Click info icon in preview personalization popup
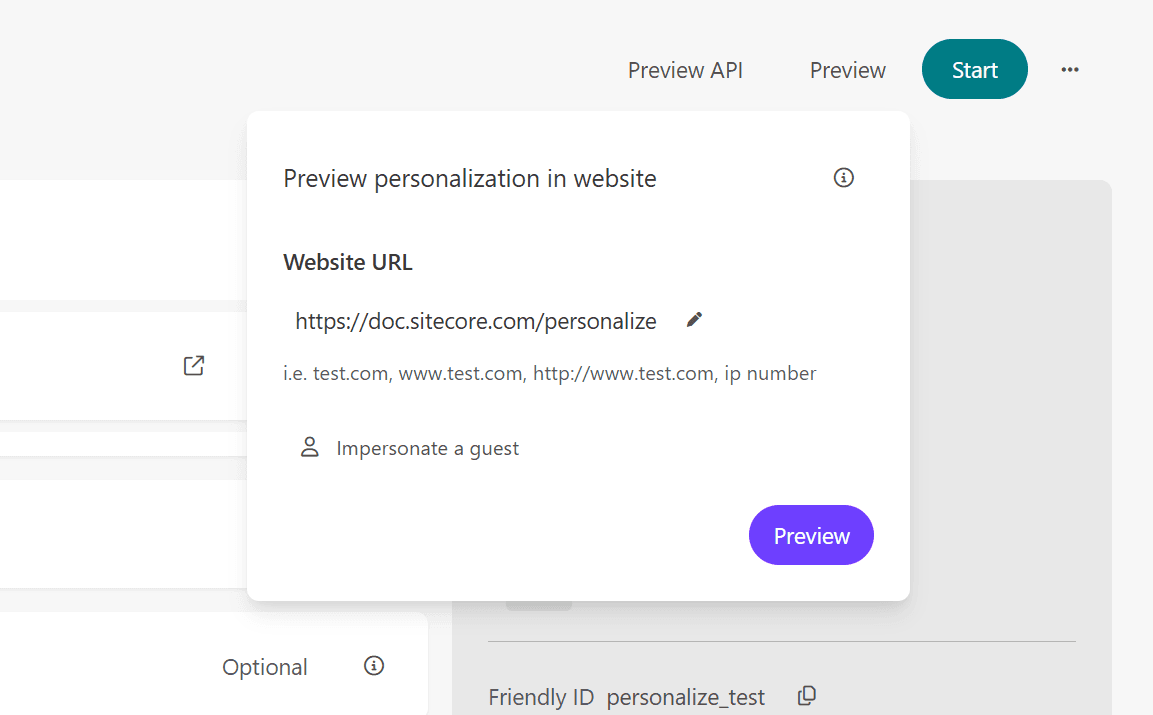This screenshot has width=1153, height=715. pyautogui.click(x=844, y=178)
